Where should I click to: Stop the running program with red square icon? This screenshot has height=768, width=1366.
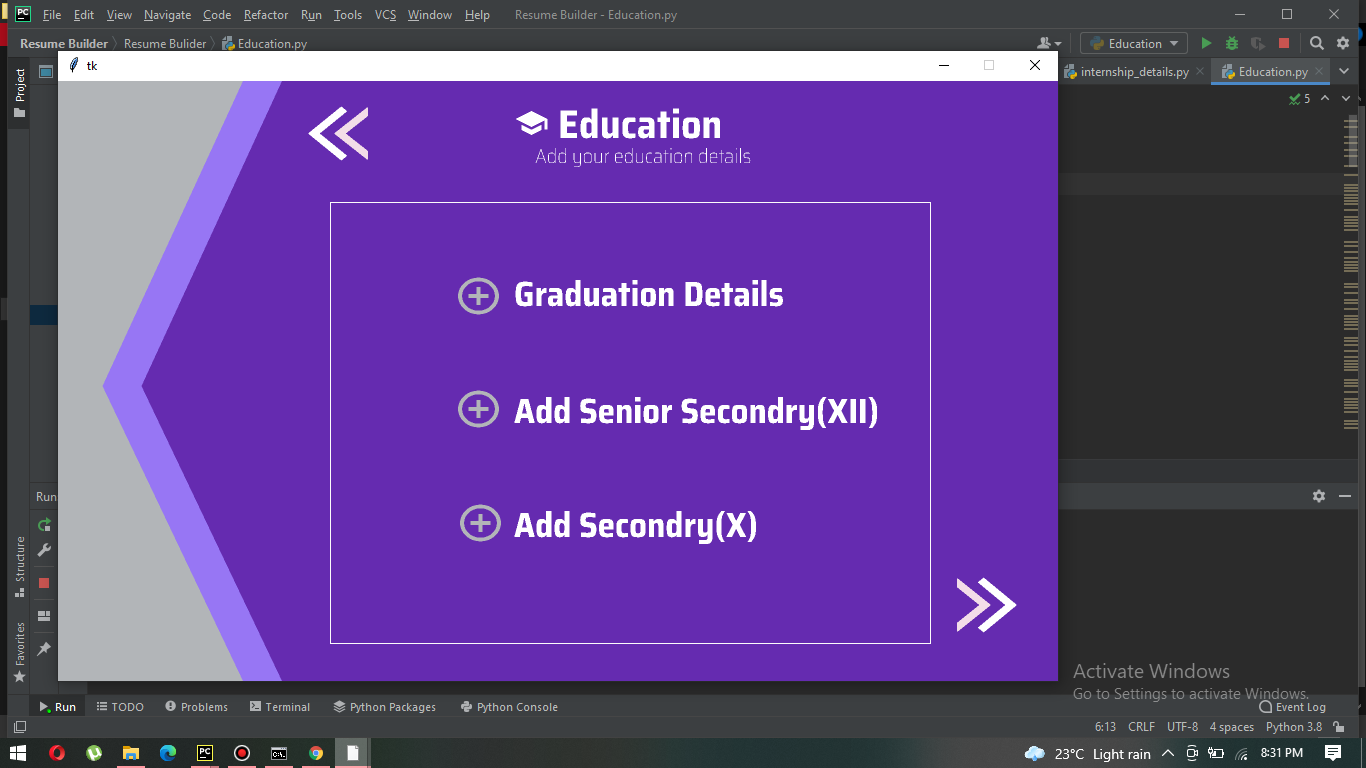[1283, 43]
